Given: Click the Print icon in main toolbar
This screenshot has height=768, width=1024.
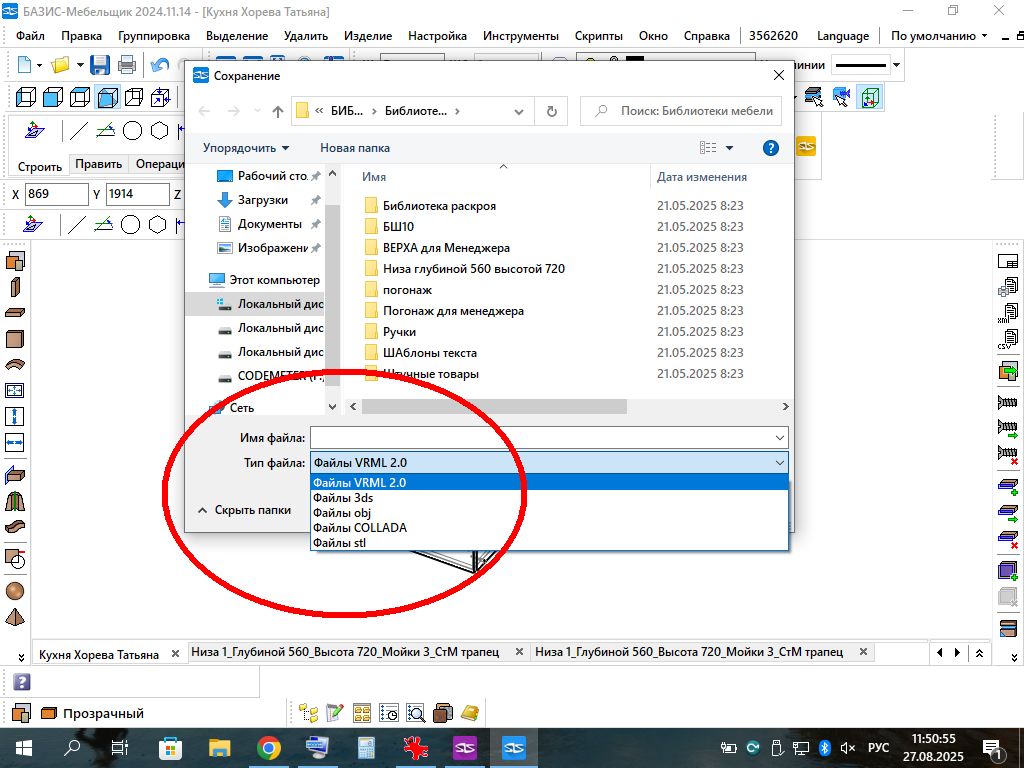Looking at the screenshot, I should (127, 65).
